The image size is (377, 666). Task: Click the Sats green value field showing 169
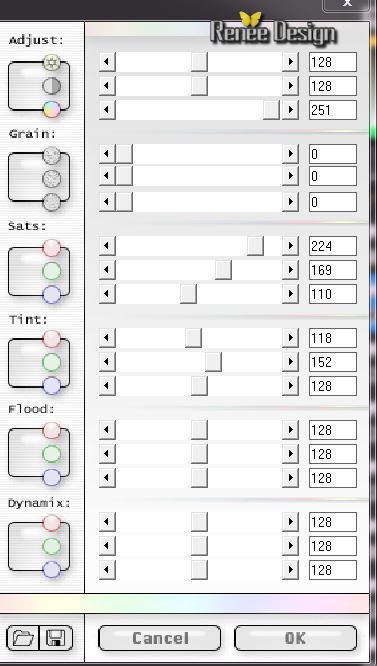tap(333, 270)
